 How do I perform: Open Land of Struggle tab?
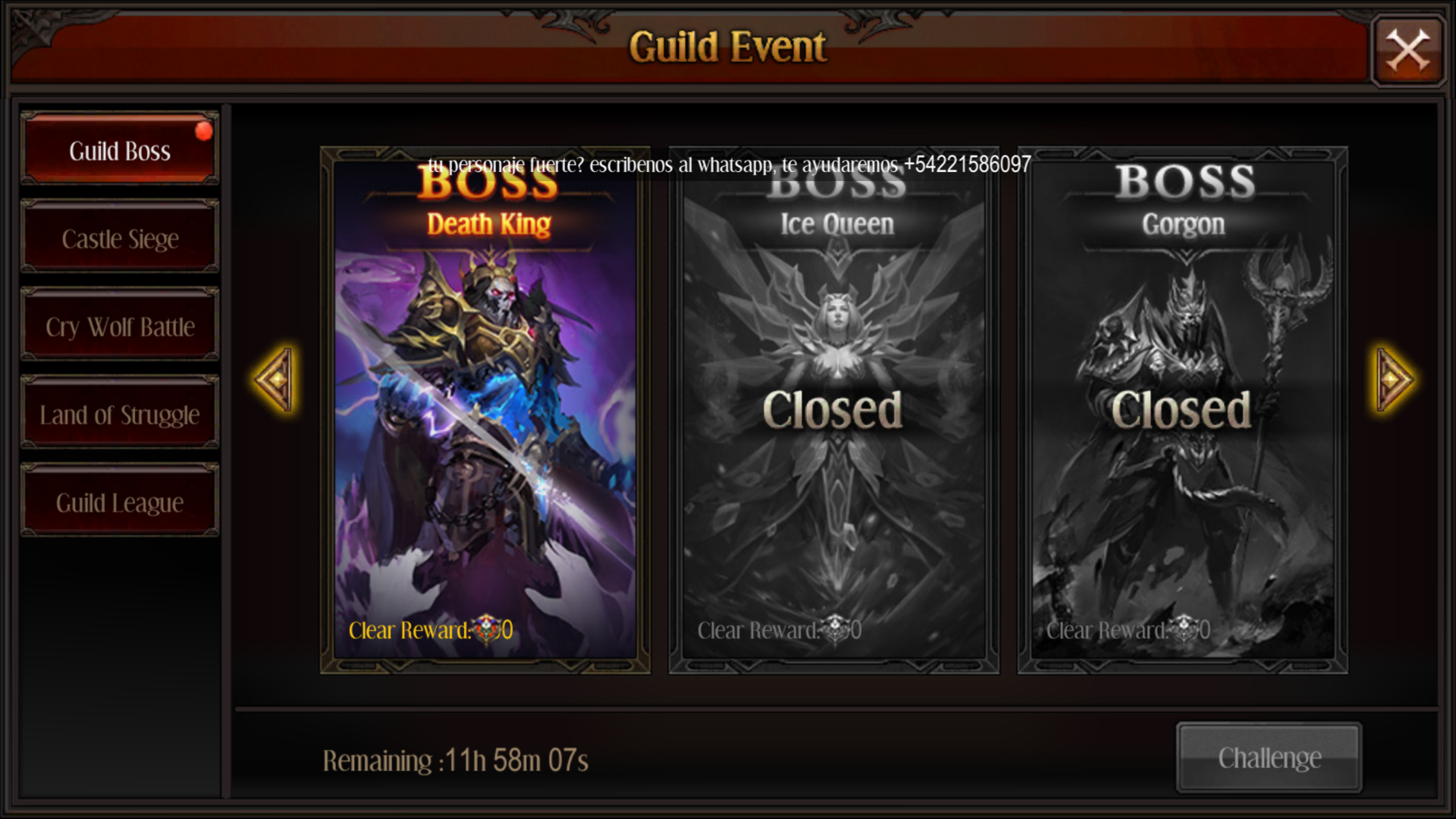tap(119, 413)
